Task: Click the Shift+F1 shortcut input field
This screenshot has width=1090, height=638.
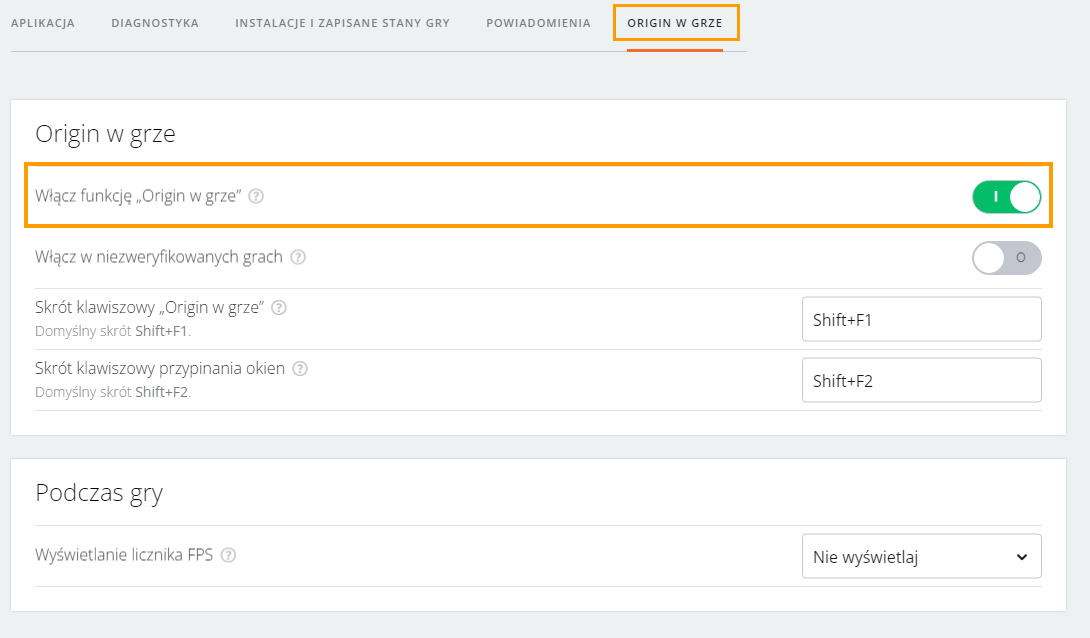Action: tap(921, 319)
